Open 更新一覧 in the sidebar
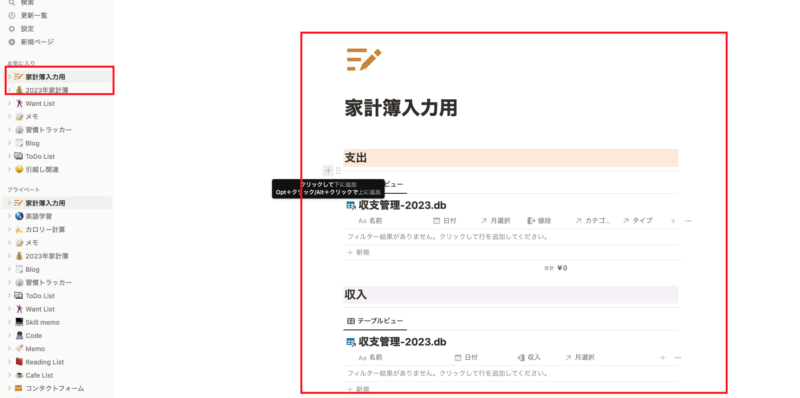Screen dimensions: 800x398 pos(34,15)
